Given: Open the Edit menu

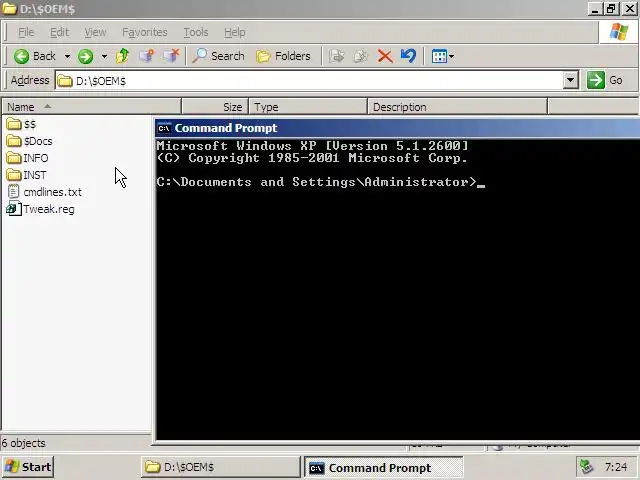Looking at the screenshot, I should pyautogui.click(x=60, y=32).
